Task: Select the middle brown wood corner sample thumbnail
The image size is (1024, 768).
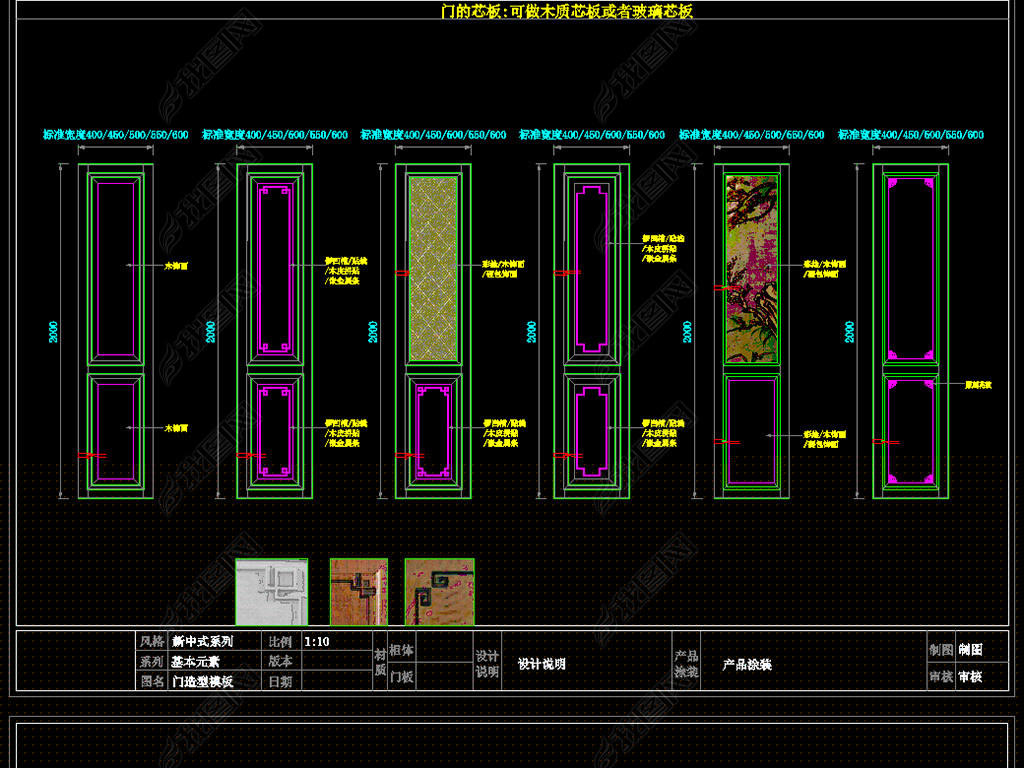Action: 359,592
